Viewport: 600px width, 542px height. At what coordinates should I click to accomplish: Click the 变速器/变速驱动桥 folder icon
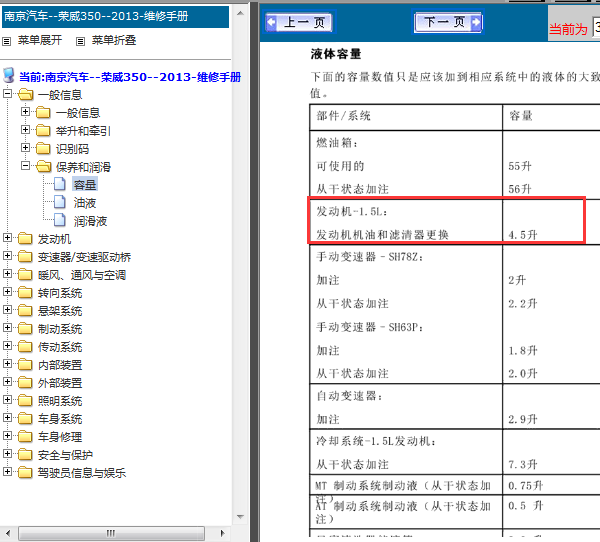point(25,256)
